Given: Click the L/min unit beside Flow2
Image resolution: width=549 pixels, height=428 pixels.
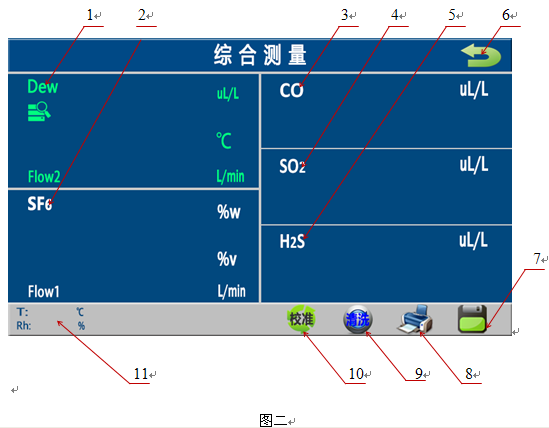Looking at the screenshot, I should click(230, 177).
